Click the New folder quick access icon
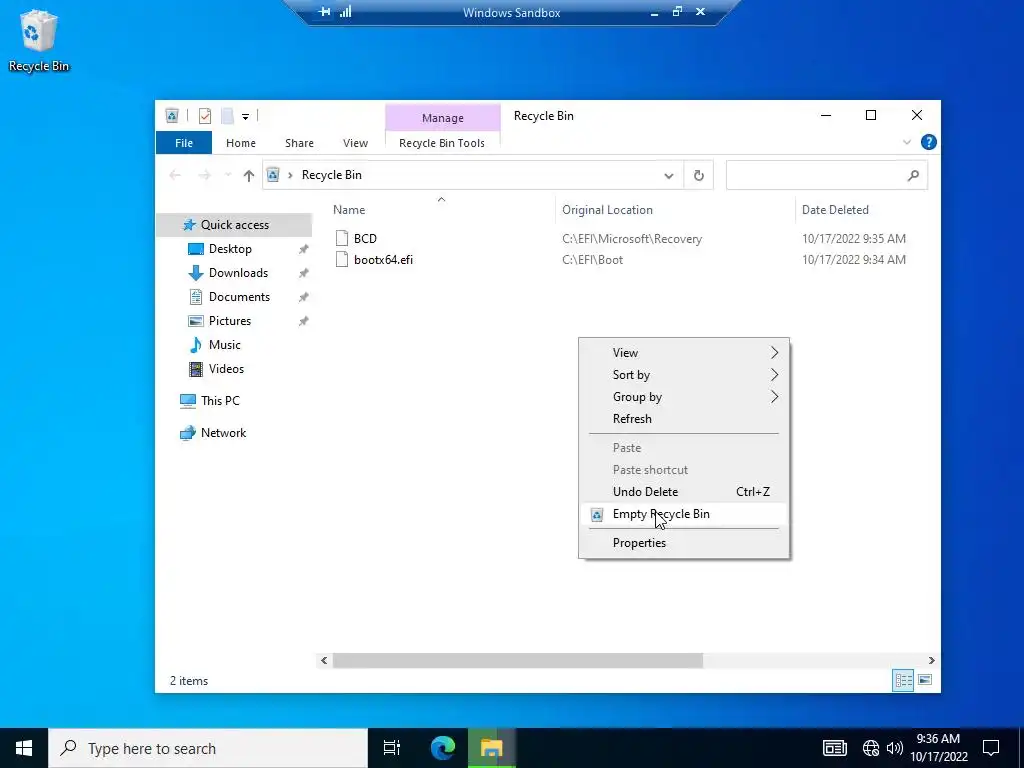Viewport: 1024px width, 768px height. (x=227, y=116)
